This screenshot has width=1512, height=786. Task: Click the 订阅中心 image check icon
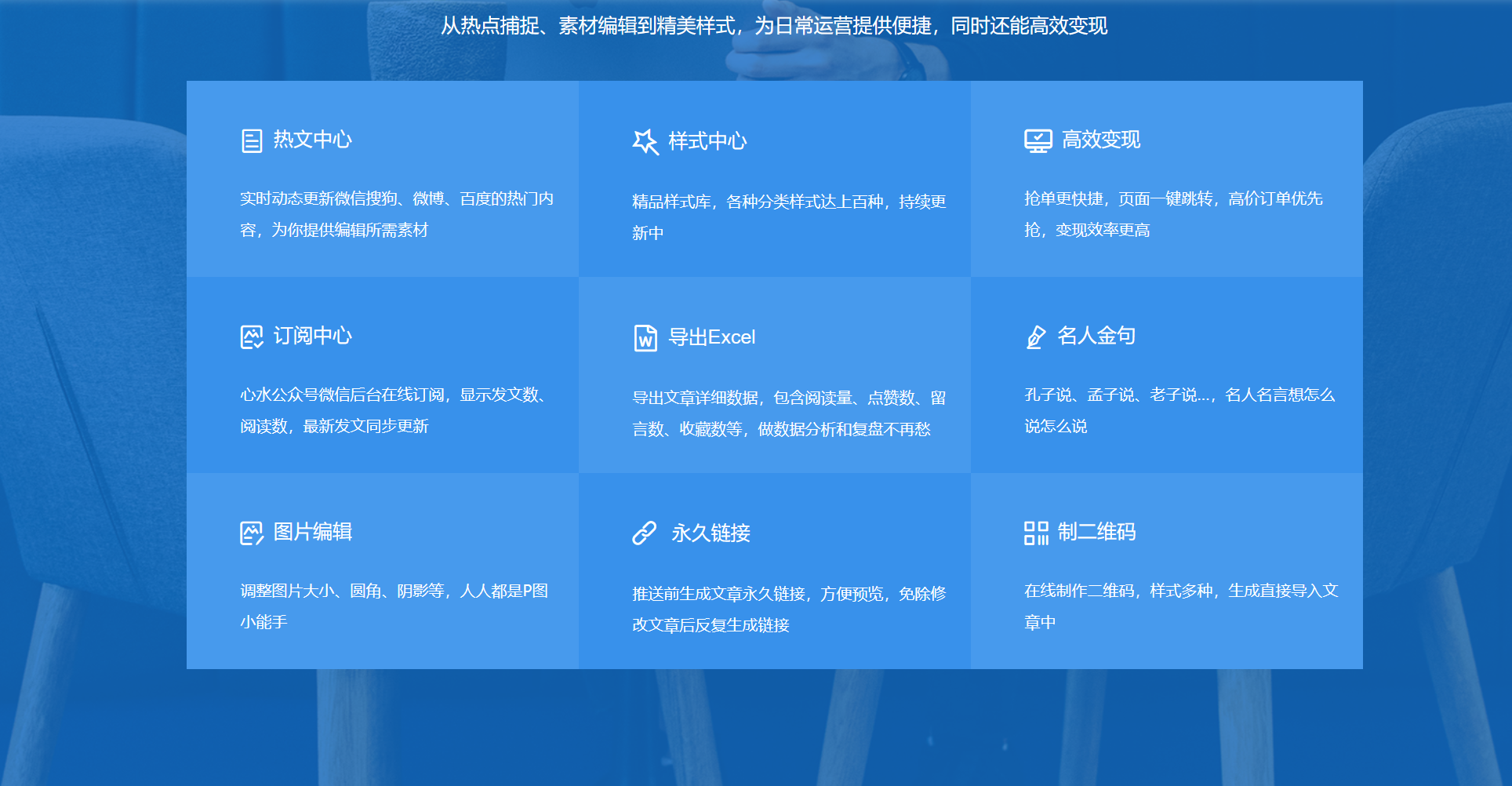coord(252,337)
